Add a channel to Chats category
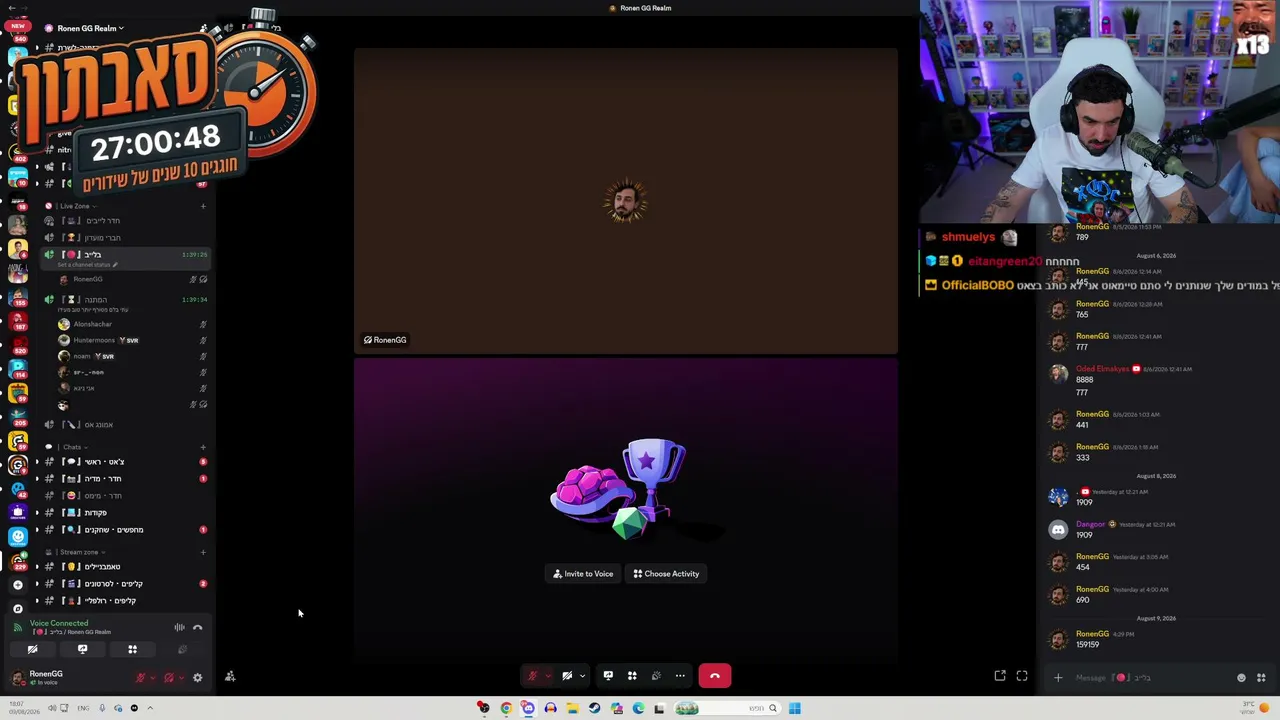Image resolution: width=1280 pixels, height=720 pixels. pos(203,447)
